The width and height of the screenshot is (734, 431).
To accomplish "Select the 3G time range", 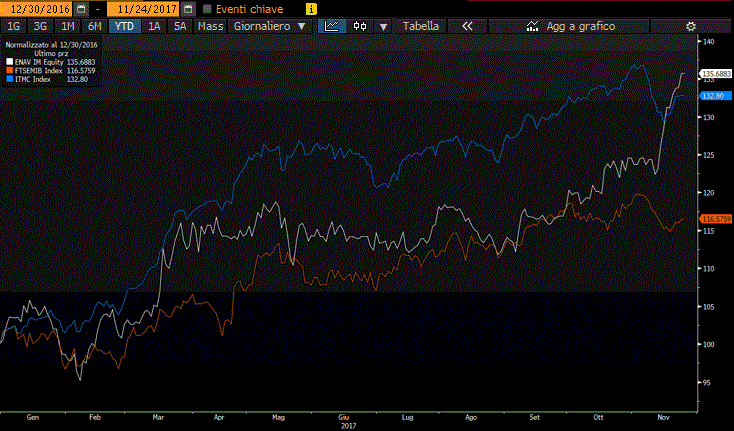I will click(40, 26).
